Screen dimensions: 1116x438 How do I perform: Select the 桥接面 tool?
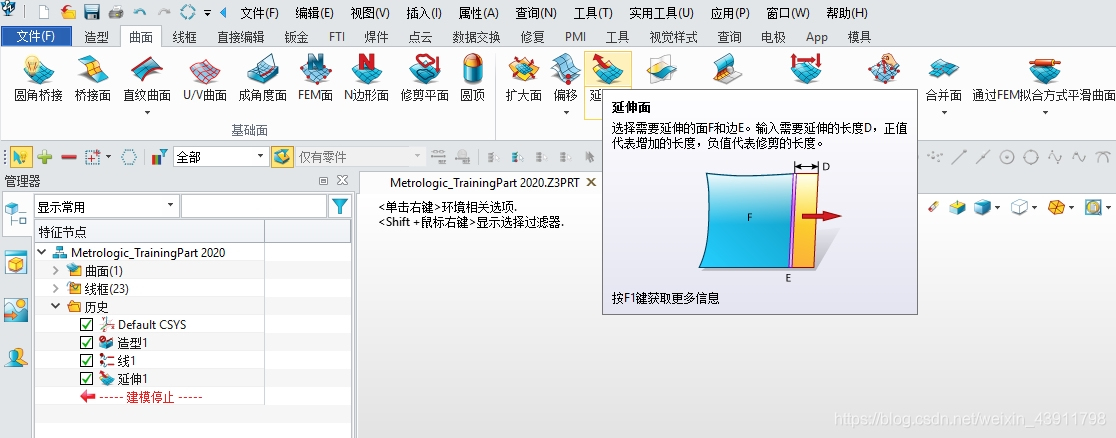click(93, 78)
